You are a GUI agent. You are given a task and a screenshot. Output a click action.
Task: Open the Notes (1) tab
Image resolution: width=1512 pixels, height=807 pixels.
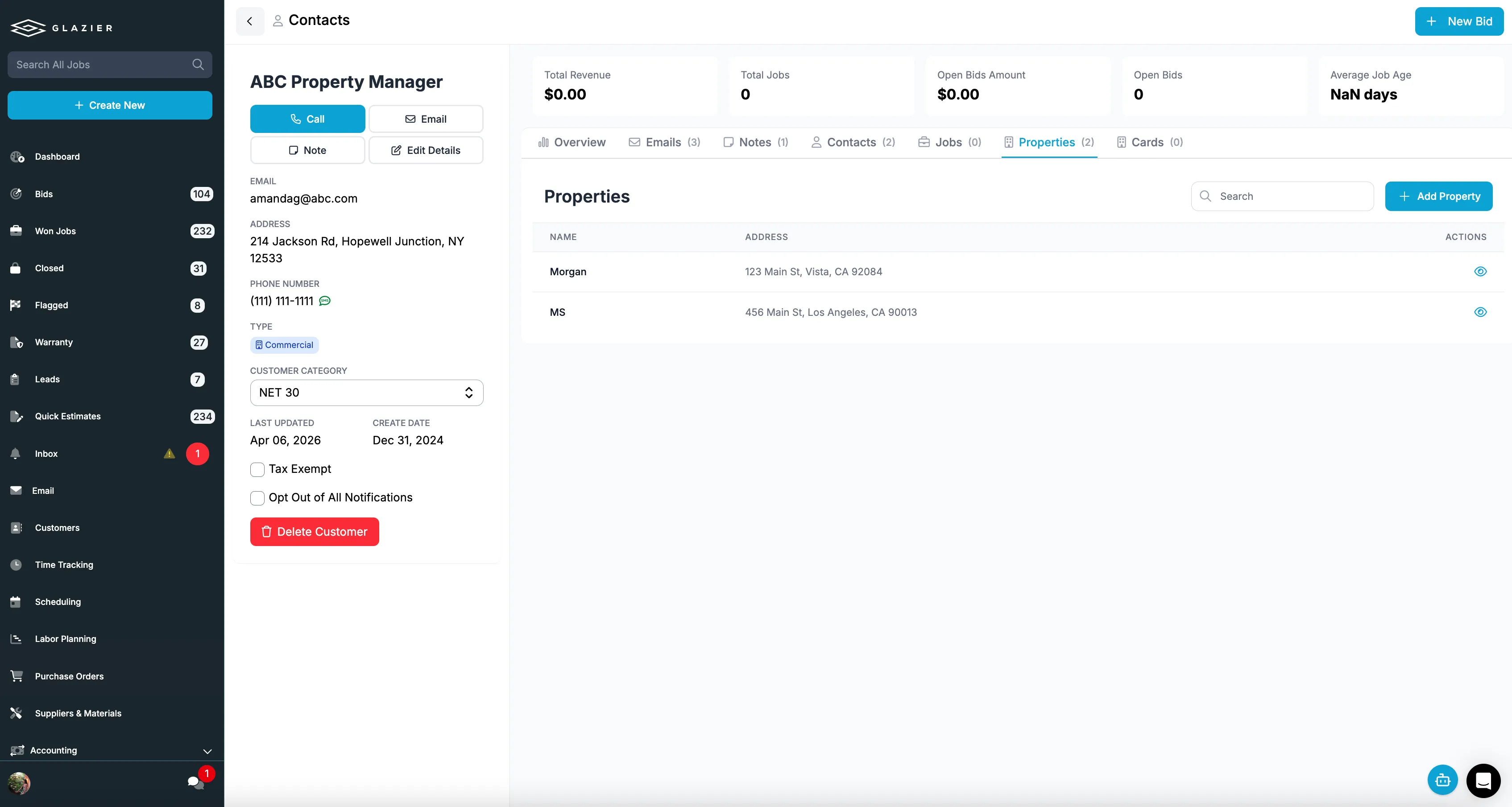pyautogui.click(x=756, y=143)
